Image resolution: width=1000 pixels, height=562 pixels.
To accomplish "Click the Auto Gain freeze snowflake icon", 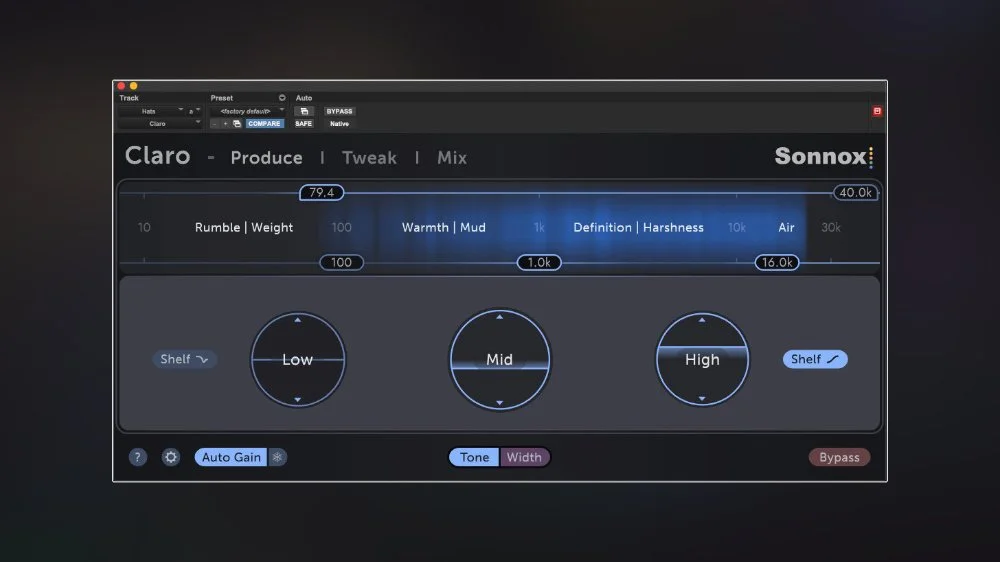I will (277, 457).
